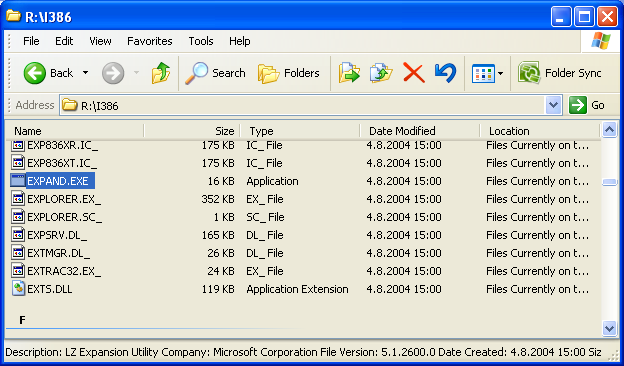Sort by the Name column header

[x=75, y=131]
